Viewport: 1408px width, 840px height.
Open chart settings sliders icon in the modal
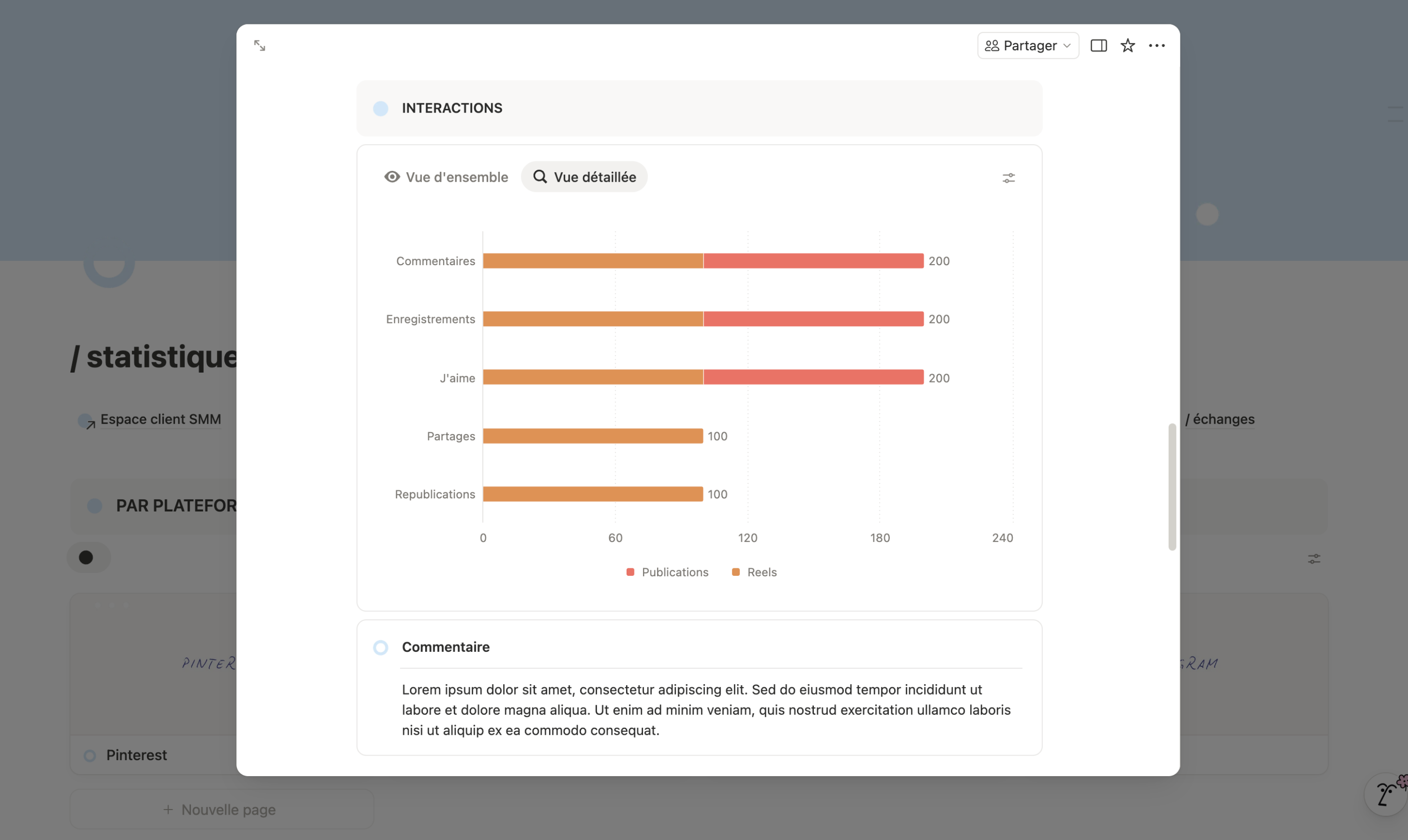point(1008,178)
